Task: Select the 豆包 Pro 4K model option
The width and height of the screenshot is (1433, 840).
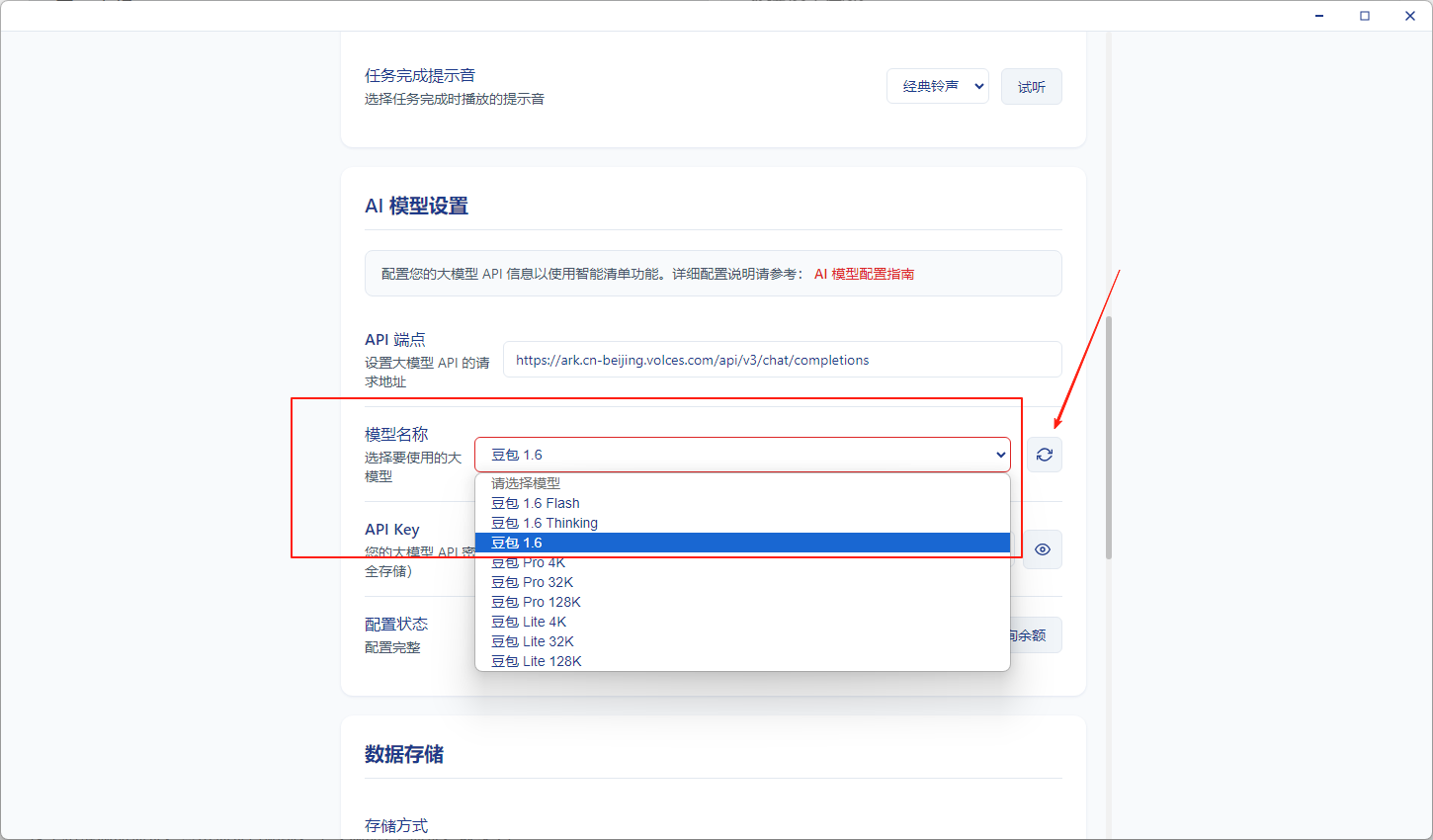Action: point(743,562)
